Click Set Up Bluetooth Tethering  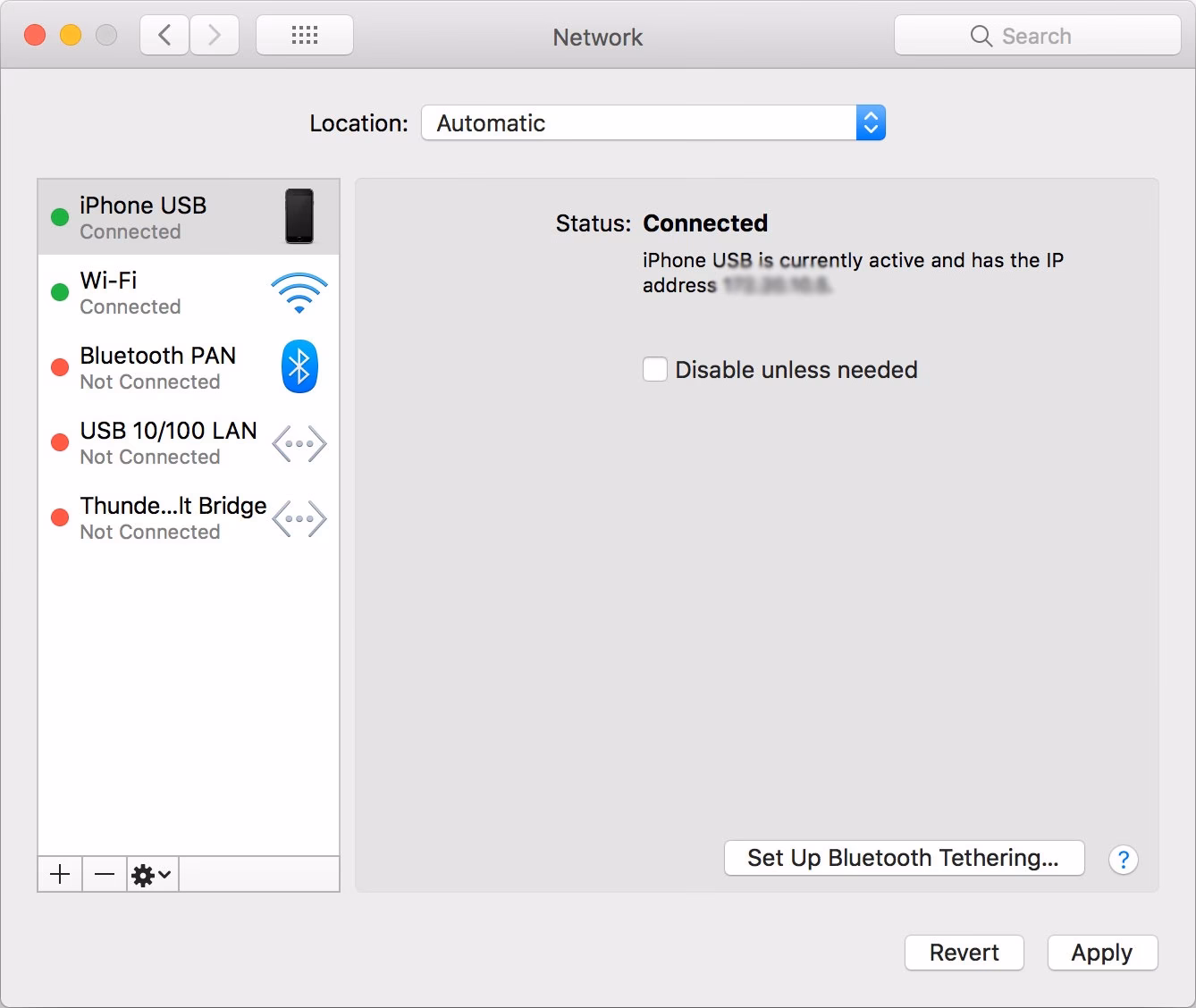pyautogui.click(x=904, y=858)
